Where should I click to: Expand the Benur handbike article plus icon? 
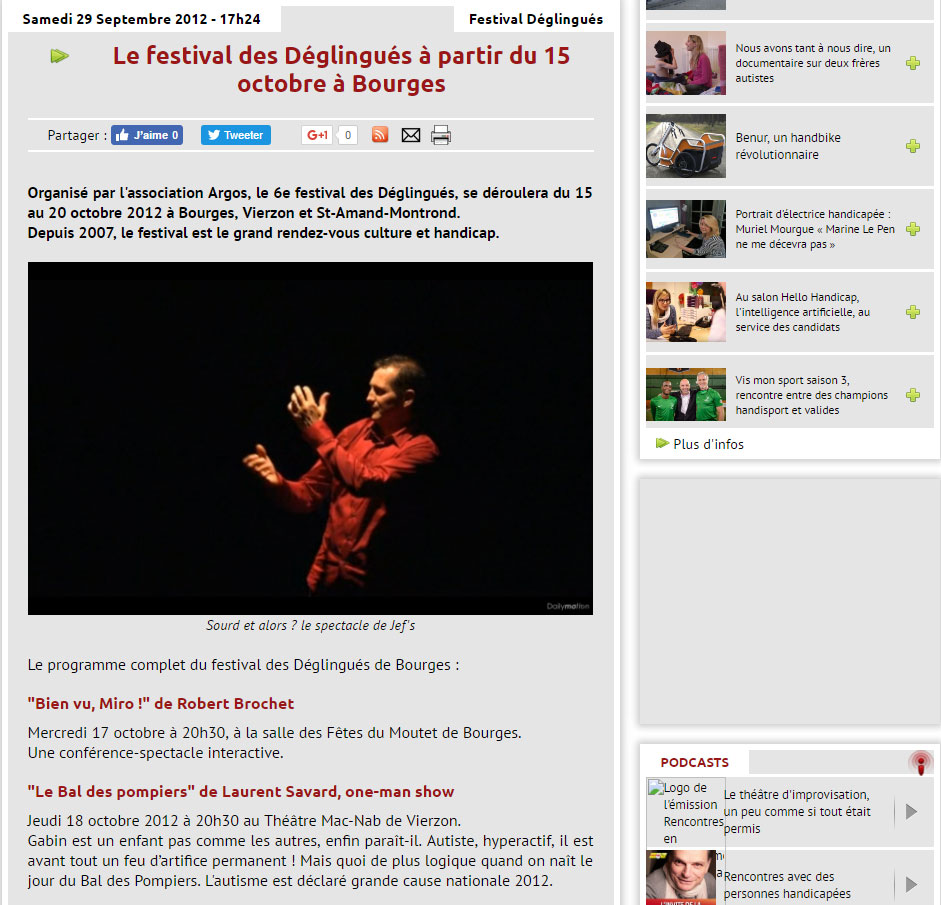pyautogui.click(x=913, y=146)
